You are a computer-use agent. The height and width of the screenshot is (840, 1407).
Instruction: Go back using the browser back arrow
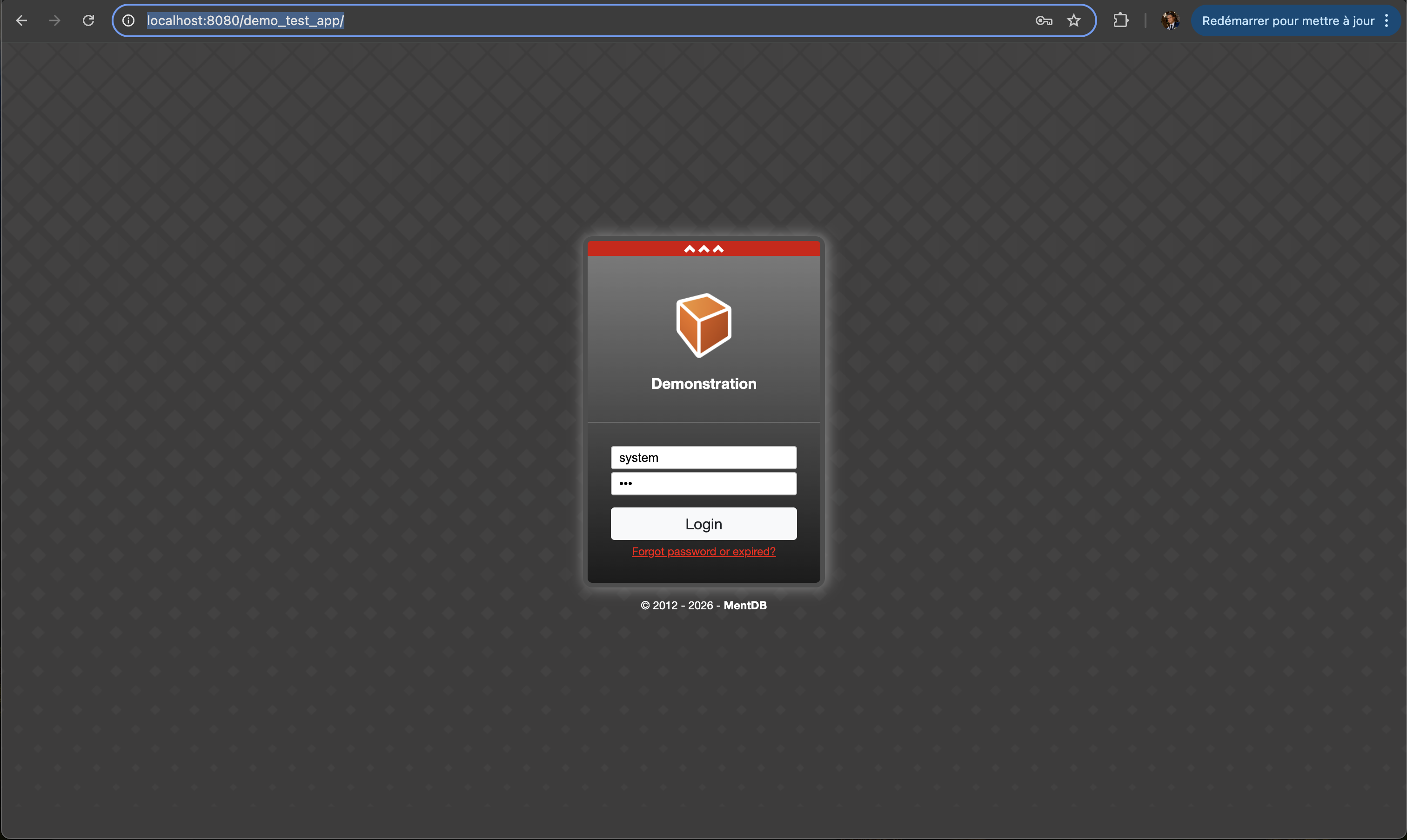click(x=21, y=21)
